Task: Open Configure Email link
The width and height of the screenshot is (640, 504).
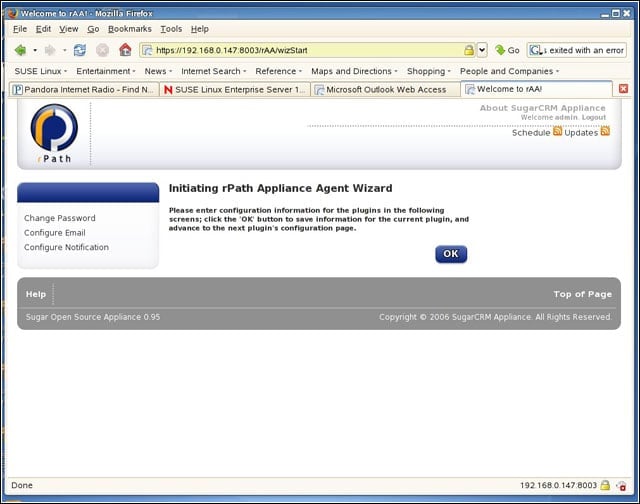Action: pyautogui.click(x=55, y=233)
